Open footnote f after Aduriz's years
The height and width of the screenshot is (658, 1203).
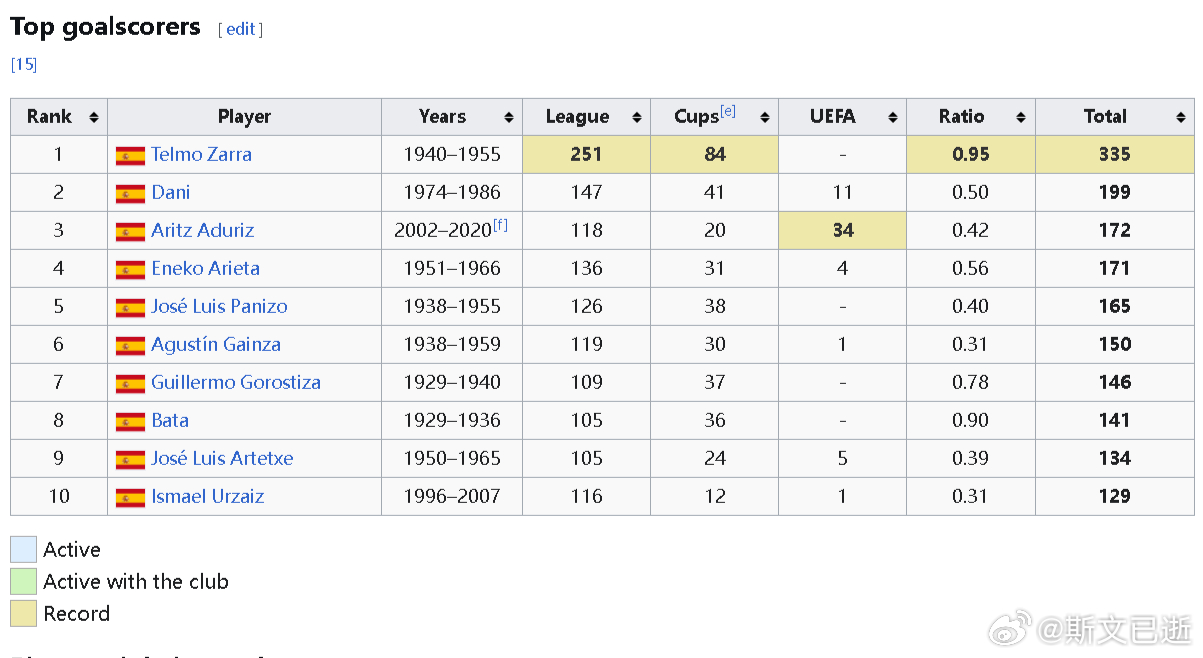[x=500, y=225]
